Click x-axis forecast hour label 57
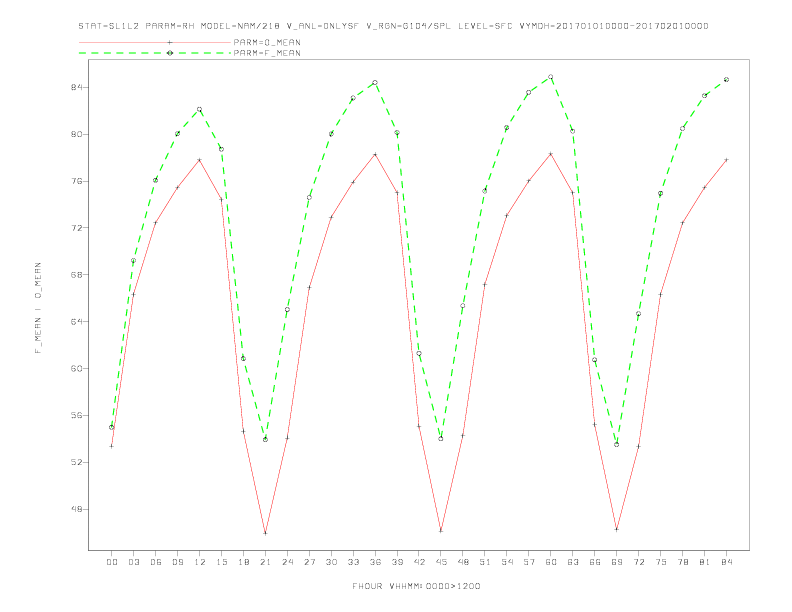This screenshot has height=612, width=792. coord(529,562)
